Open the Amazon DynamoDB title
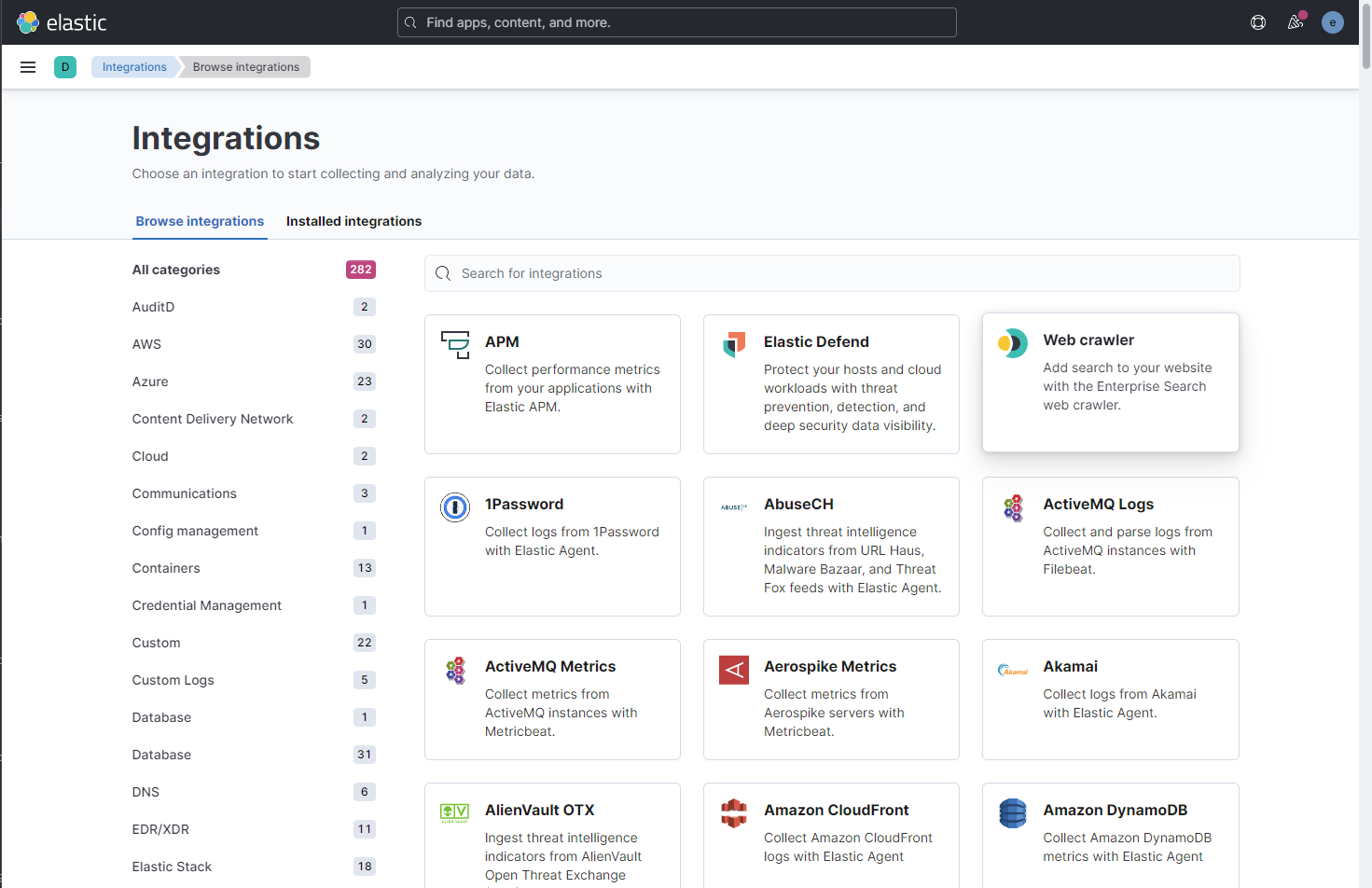This screenshot has width=1372, height=888. (1115, 811)
